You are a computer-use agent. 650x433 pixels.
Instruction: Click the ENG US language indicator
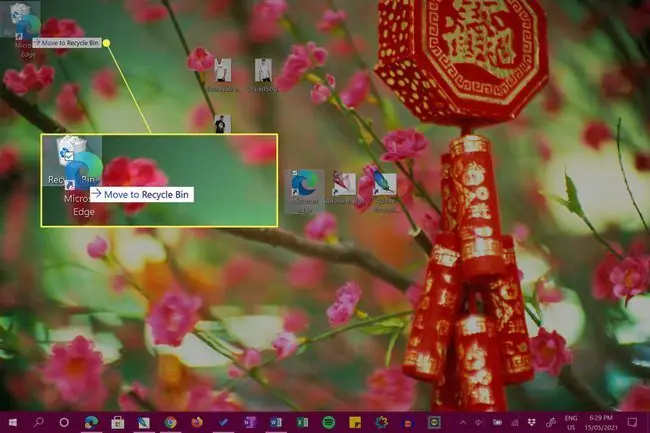pos(571,423)
